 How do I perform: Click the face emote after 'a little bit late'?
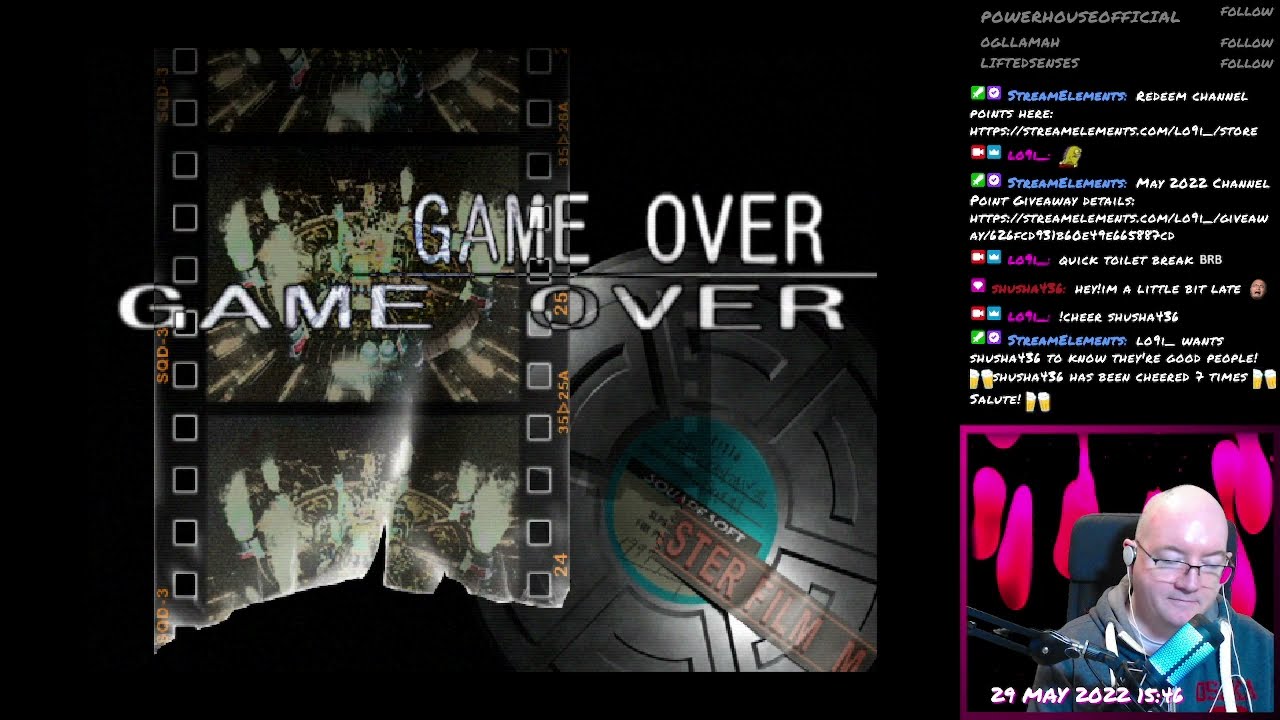1258,289
